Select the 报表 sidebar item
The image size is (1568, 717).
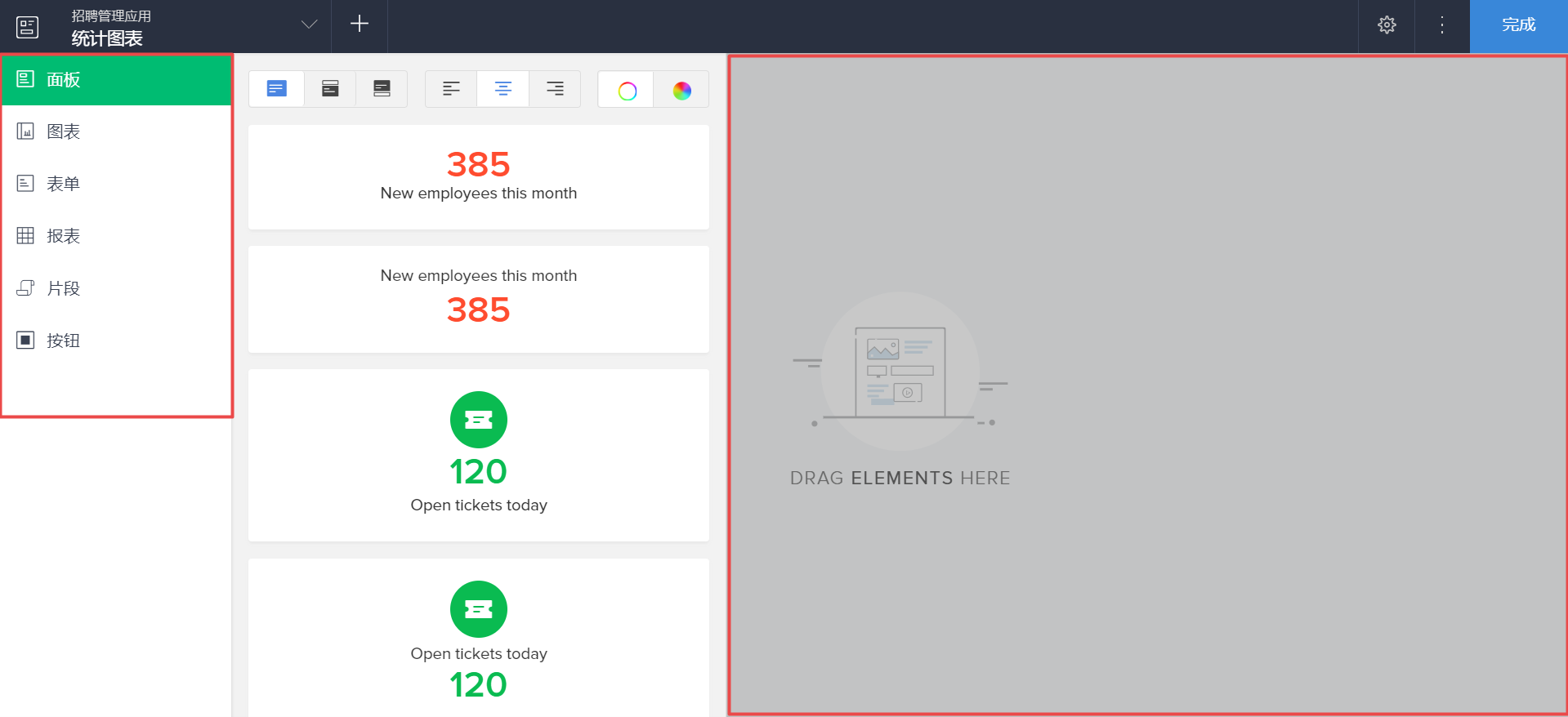point(117,236)
